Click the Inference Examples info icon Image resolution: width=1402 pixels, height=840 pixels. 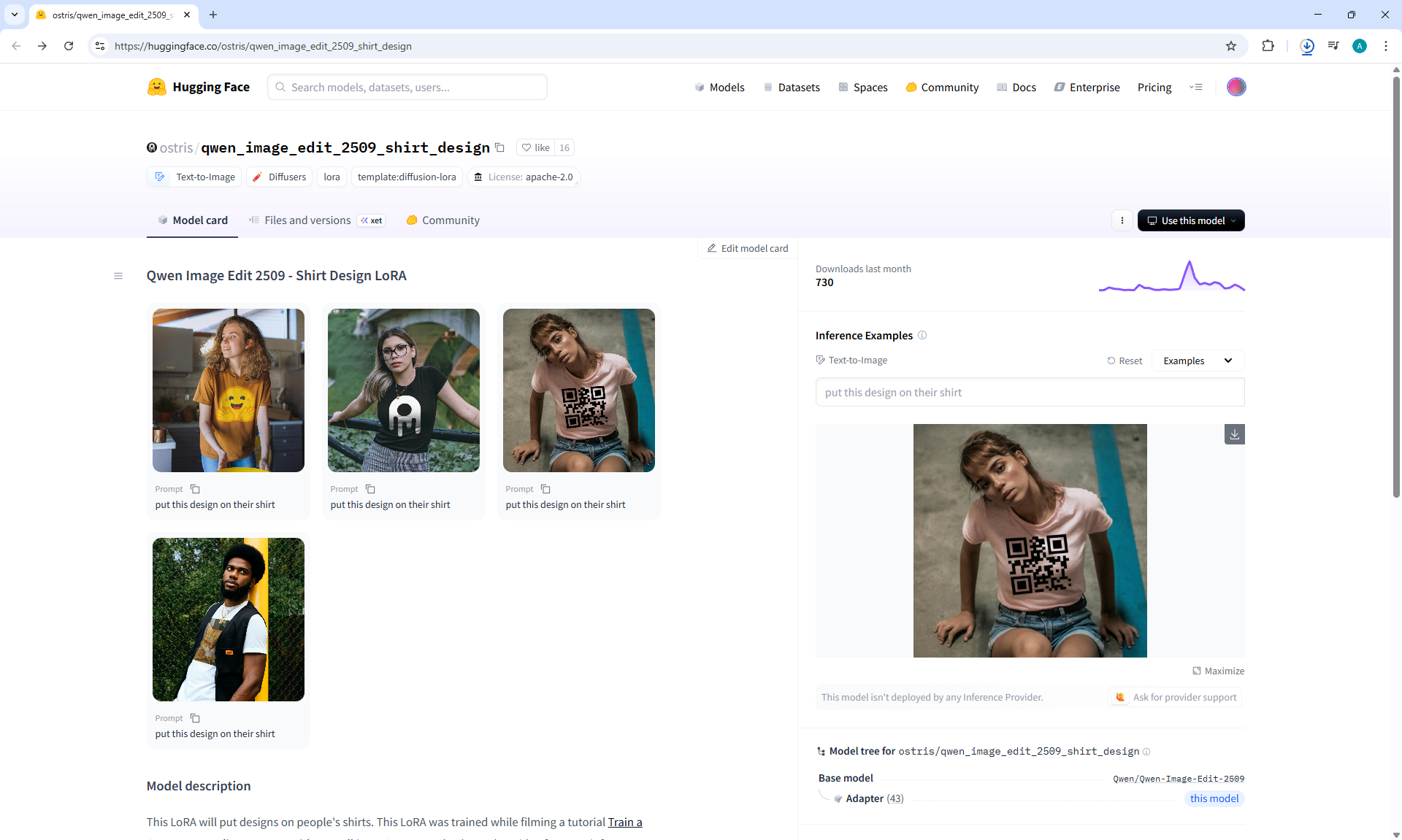pyautogui.click(x=922, y=335)
